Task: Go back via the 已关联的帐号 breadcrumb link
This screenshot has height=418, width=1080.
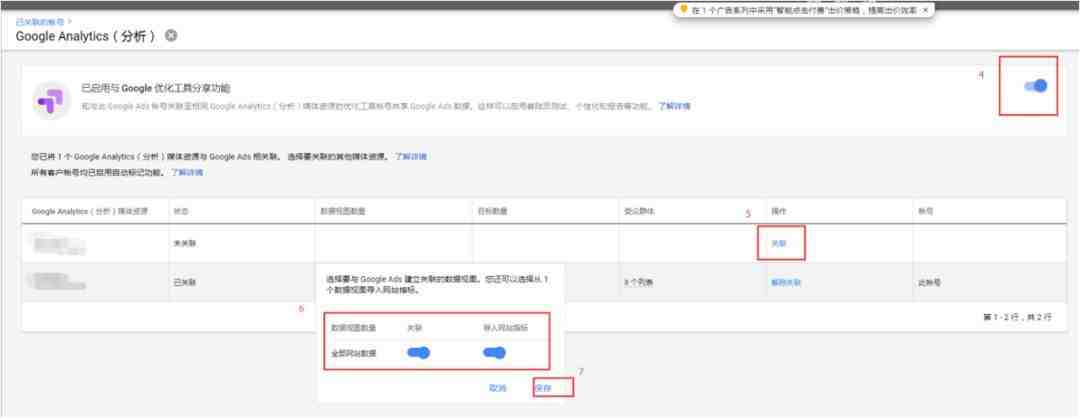Action: point(39,22)
